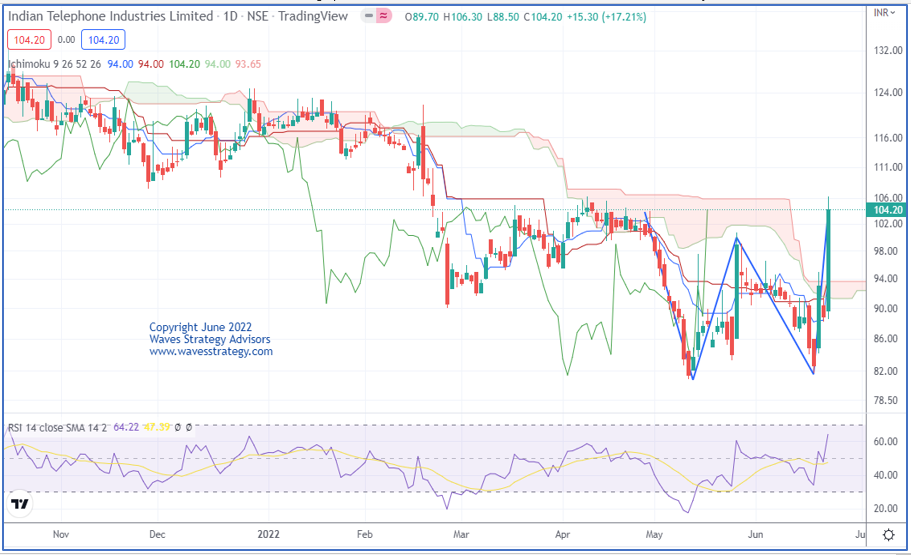The width and height of the screenshot is (911, 555).
Task: Click the blue 104.20 buy price box
Action: tap(103, 40)
